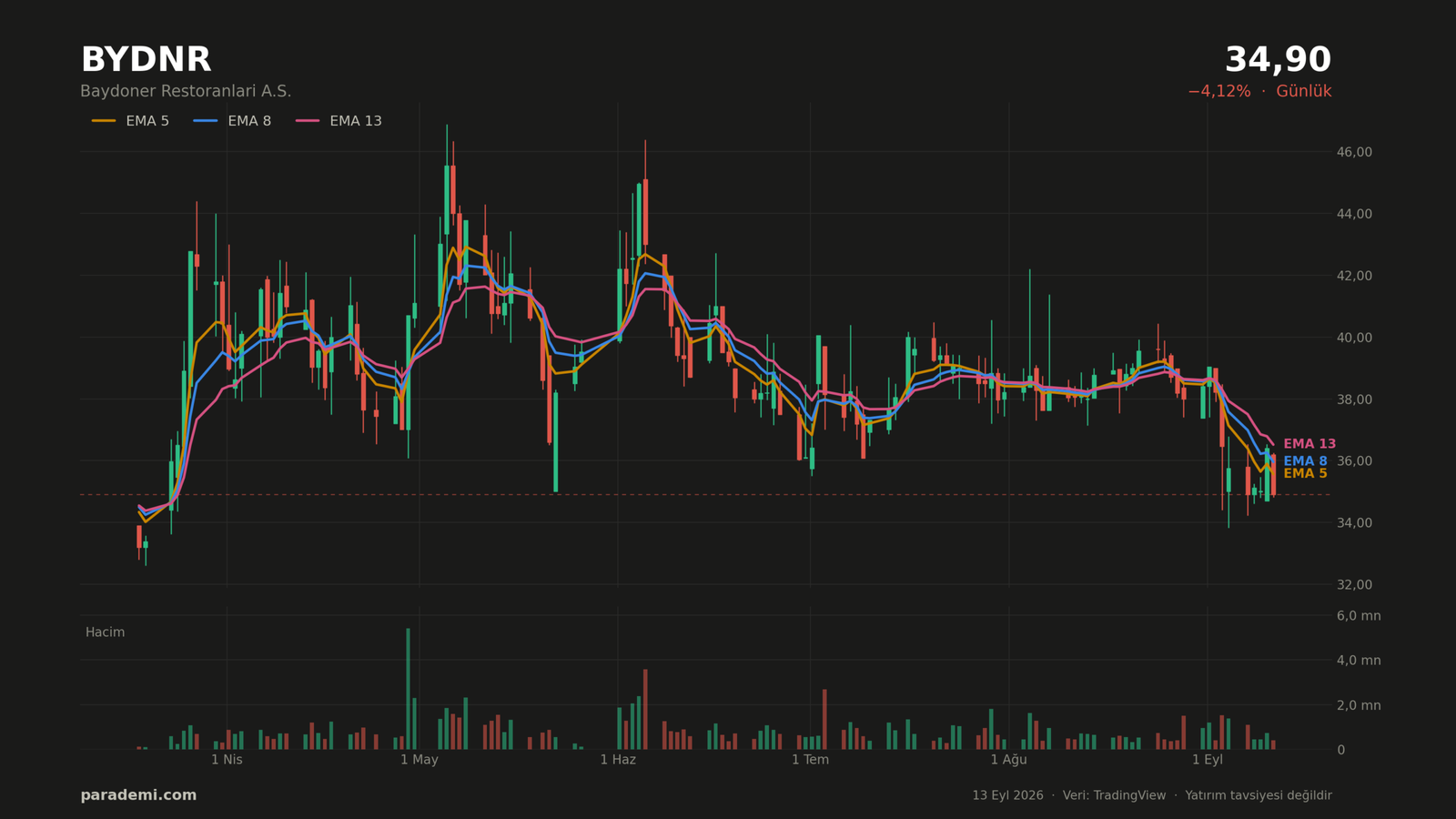Click the 32,00 price axis label

(x=1354, y=584)
